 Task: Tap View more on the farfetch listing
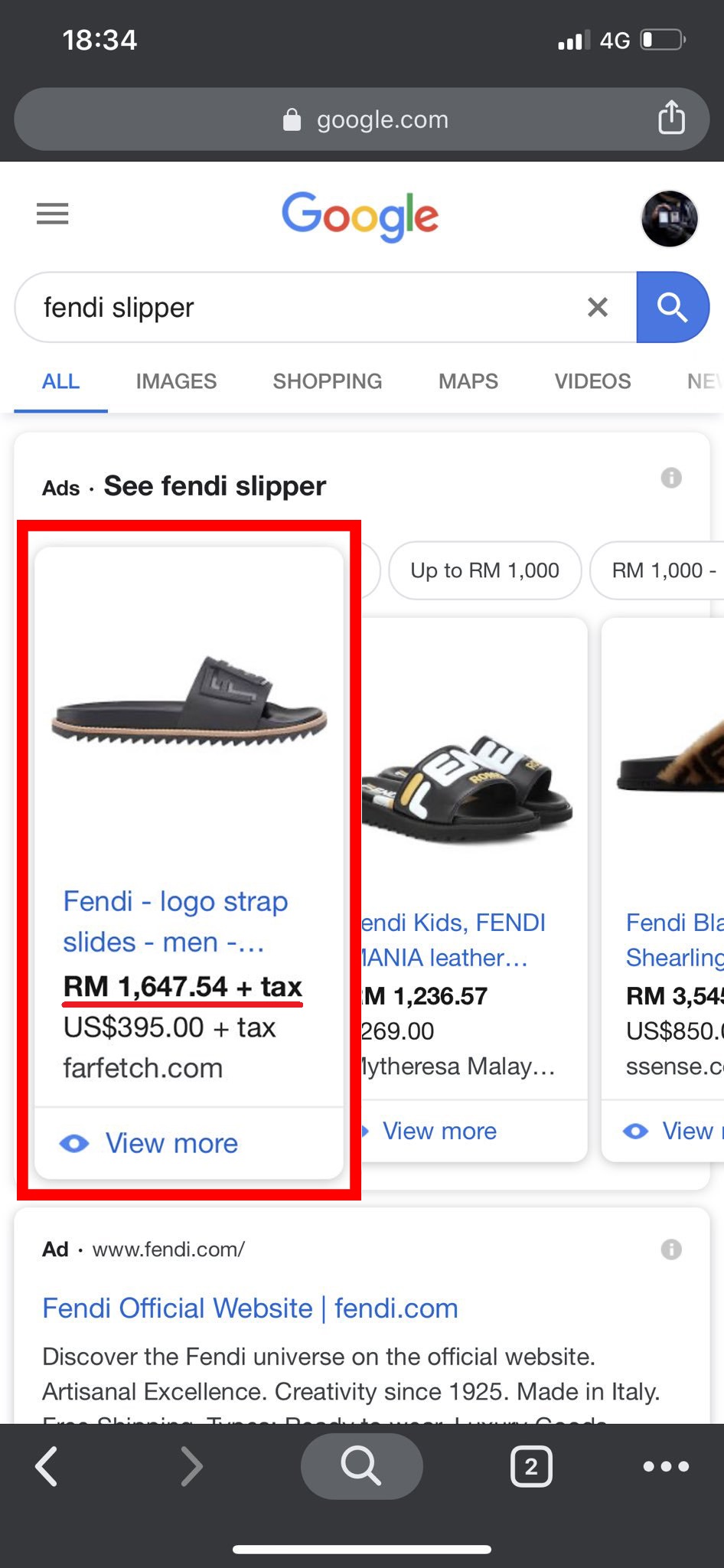(x=171, y=1143)
